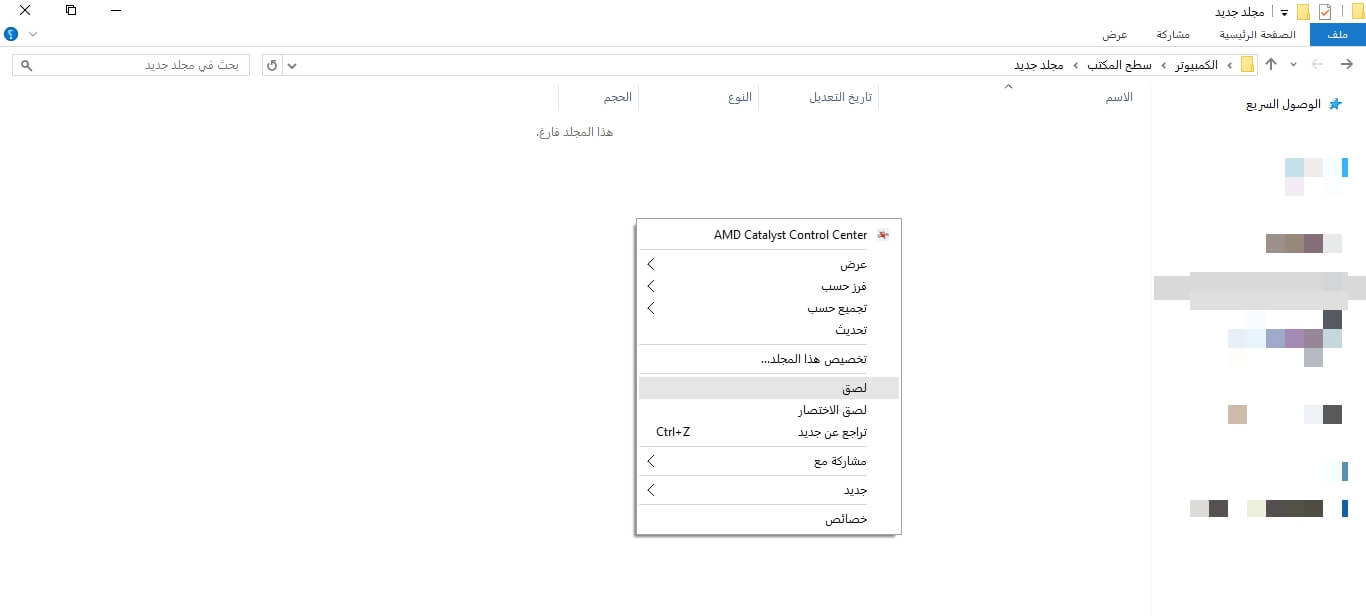Image resolution: width=1366 pixels, height=616 pixels.
Task: Click the هذا المجلد فارغ message
Action: [x=575, y=132]
